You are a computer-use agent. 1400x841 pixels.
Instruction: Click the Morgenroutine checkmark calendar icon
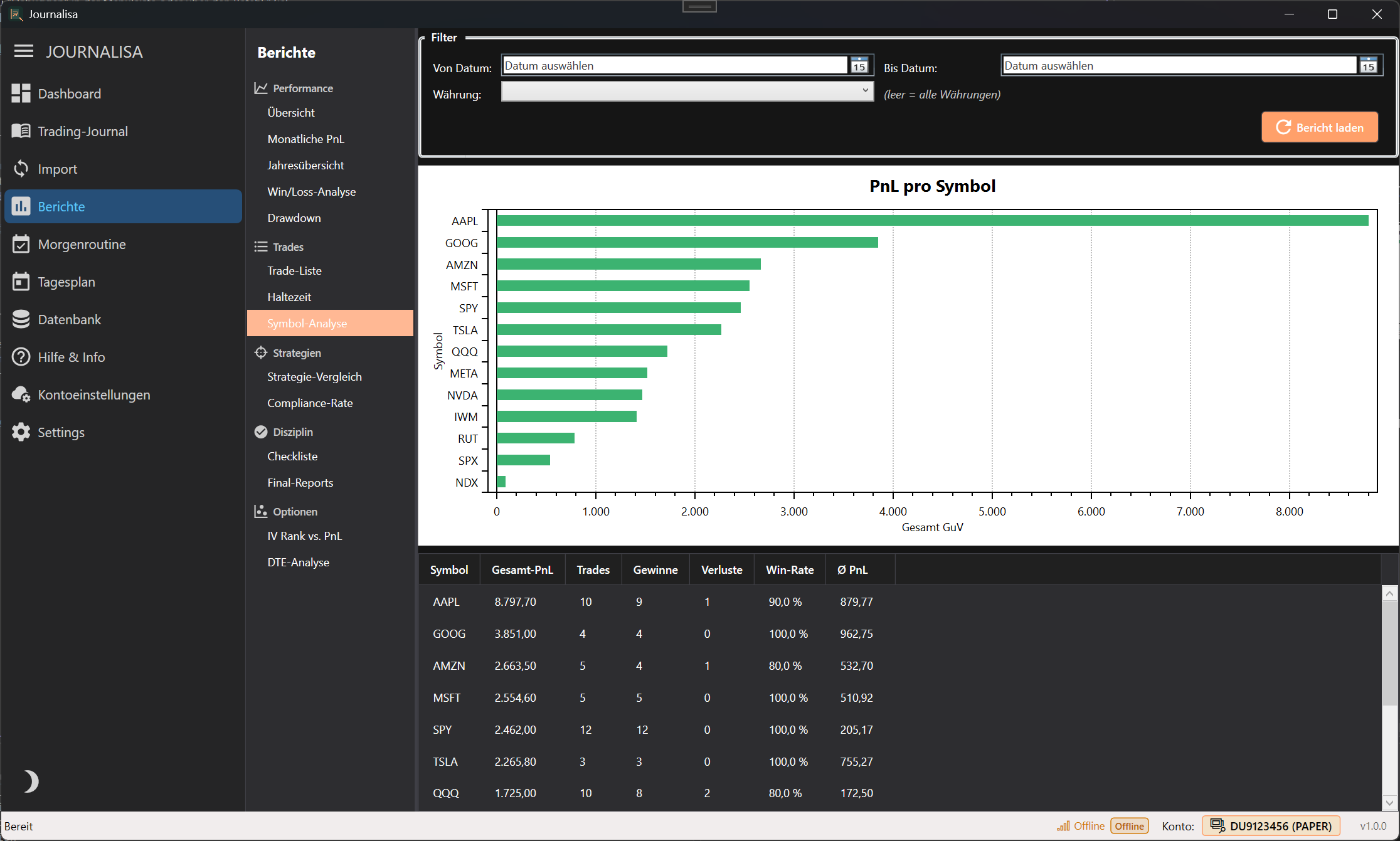pos(21,244)
